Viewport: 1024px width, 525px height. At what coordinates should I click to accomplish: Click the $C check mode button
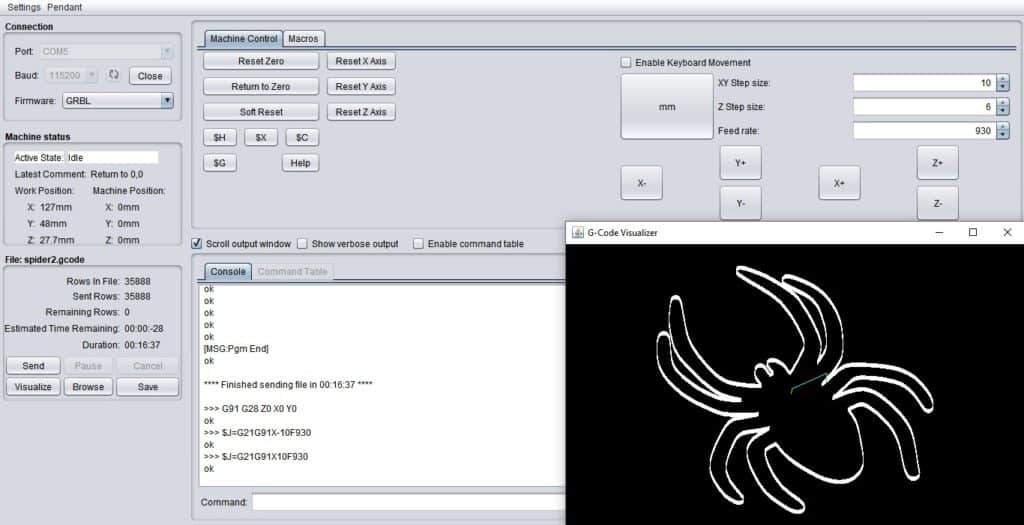click(302, 138)
